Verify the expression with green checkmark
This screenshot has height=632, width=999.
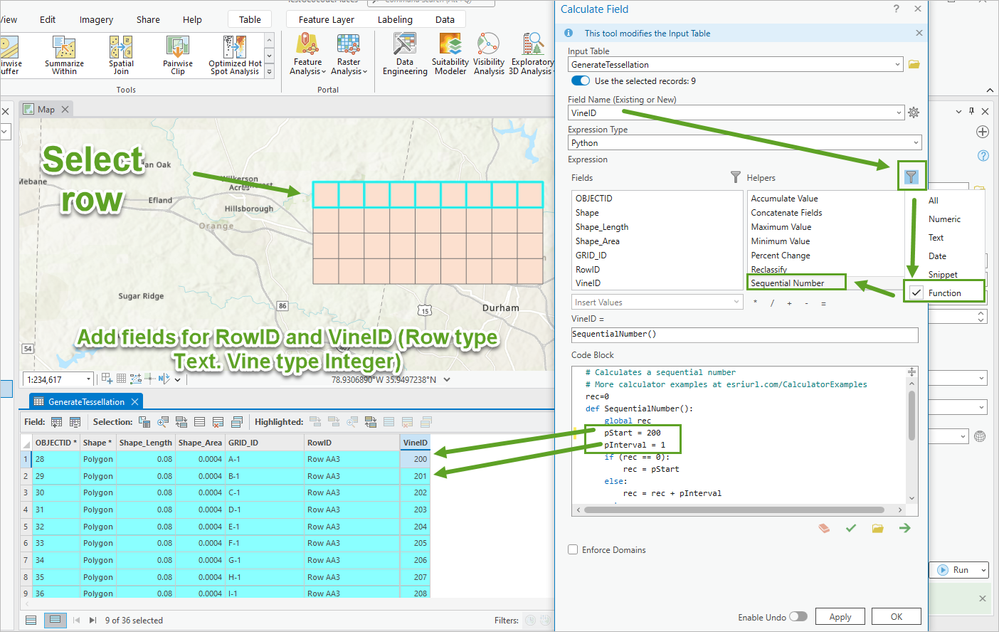pos(851,528)
